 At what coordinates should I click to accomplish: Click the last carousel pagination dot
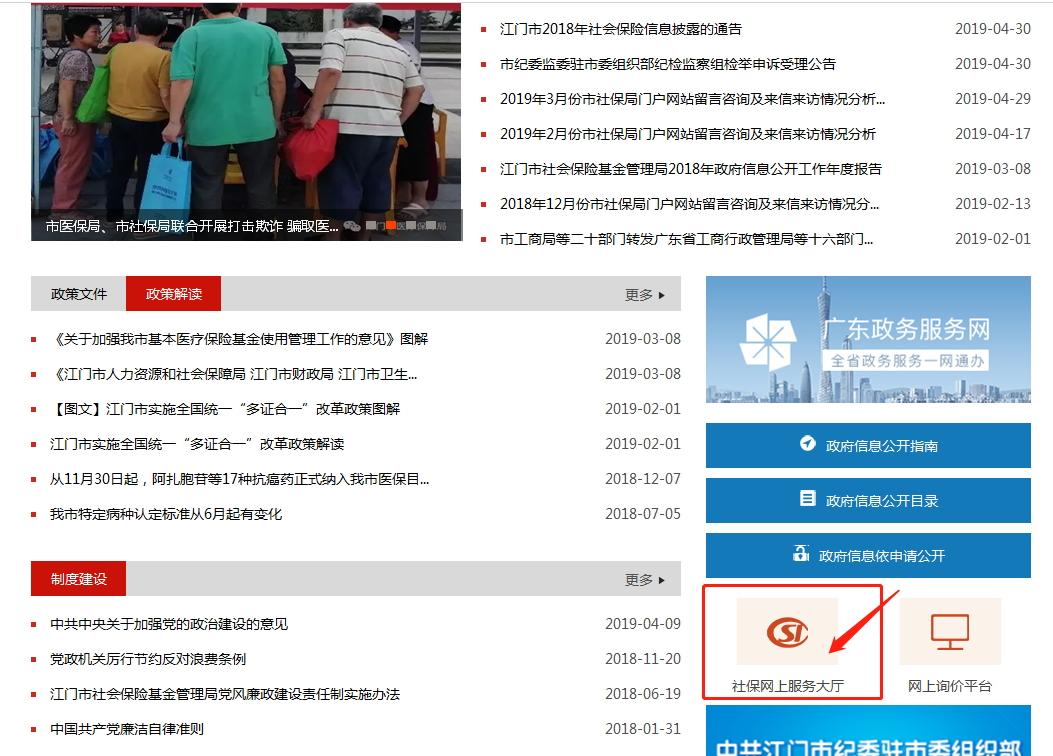(431, 226)
